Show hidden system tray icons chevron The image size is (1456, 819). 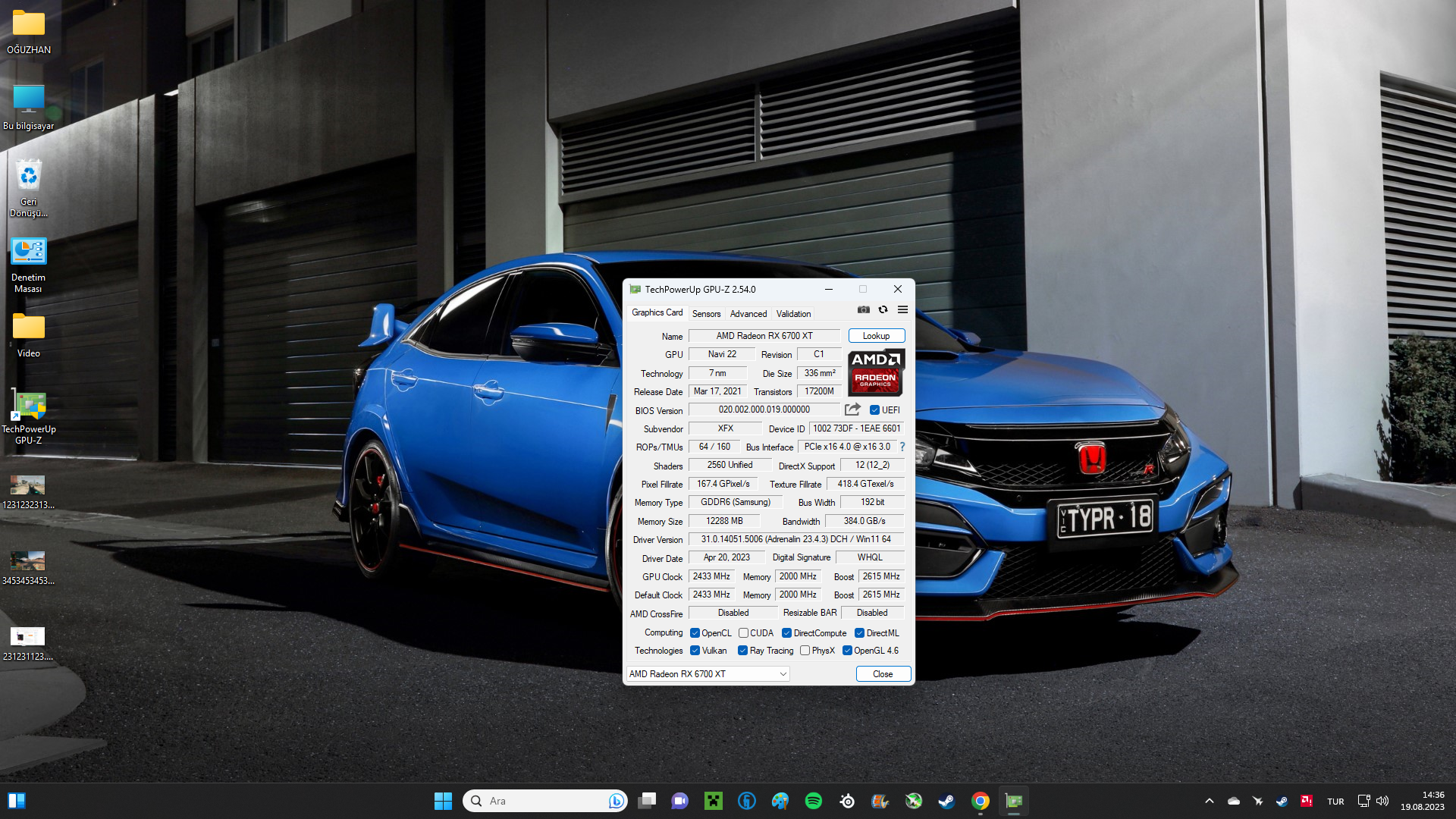(x=1210, y=801)
